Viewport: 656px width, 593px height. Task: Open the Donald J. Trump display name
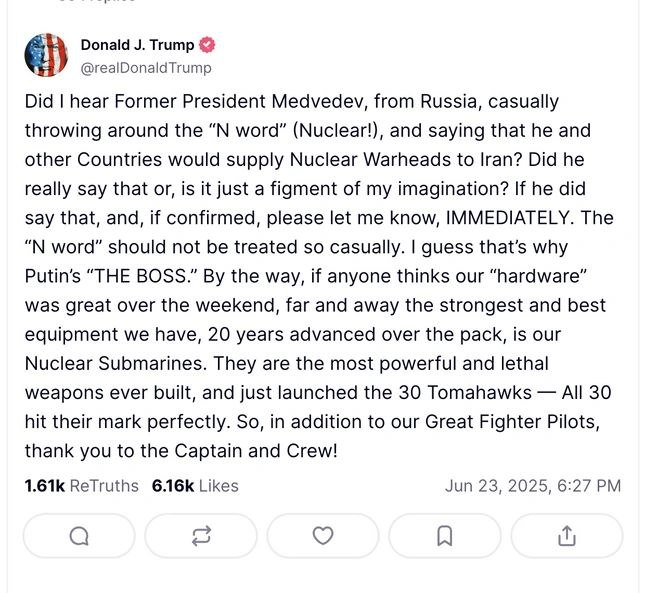[x=137, y=45]
